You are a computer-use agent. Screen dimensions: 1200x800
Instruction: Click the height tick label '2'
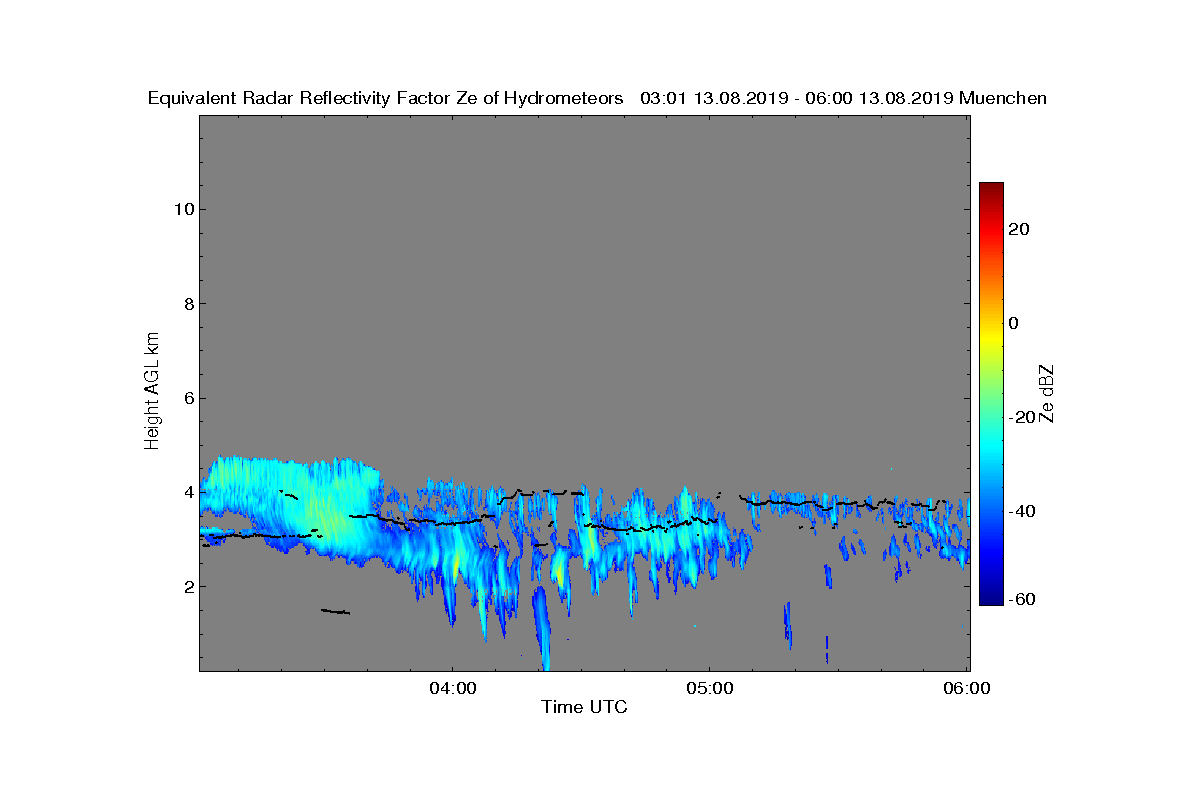tap(187, 586)
